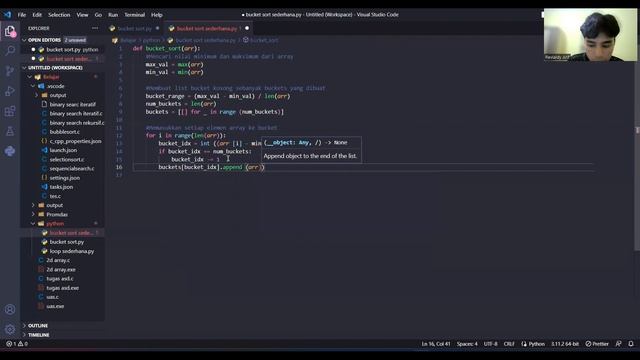Open the Terminal menu
Screen dimensions: 640x360
[135, 15]
